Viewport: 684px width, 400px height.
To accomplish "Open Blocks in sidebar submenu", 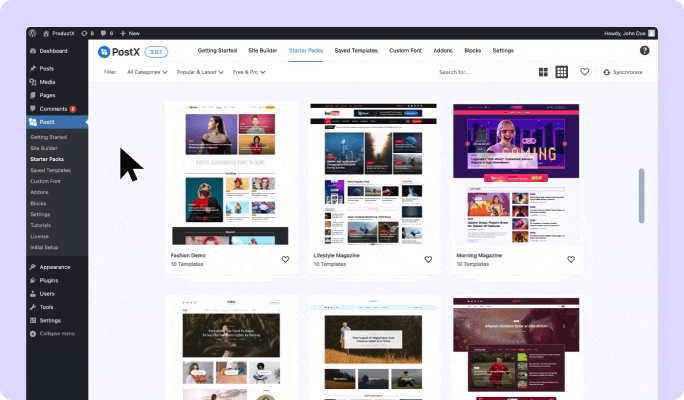I will 38,203.
